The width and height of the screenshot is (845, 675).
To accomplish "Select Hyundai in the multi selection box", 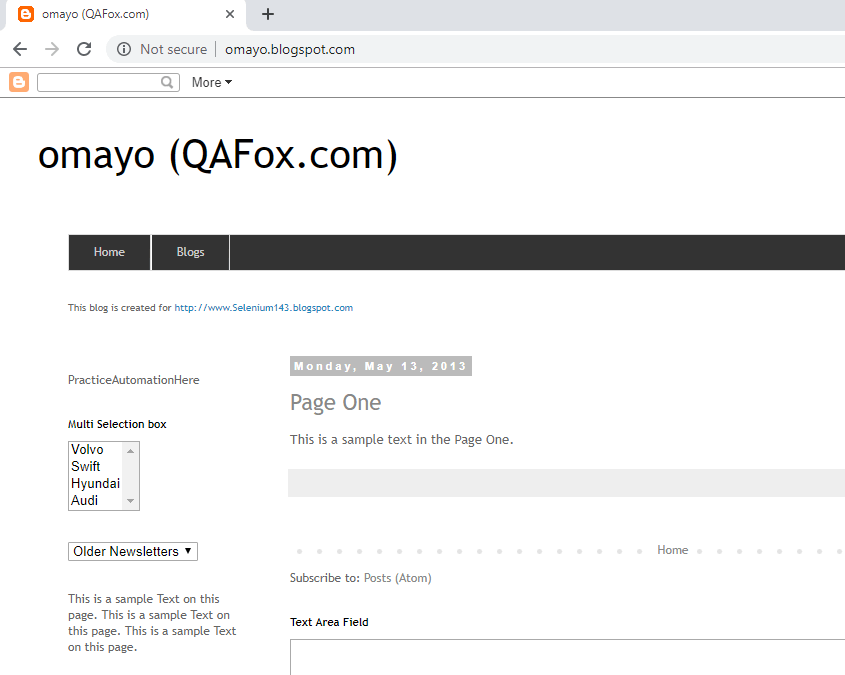I will pyautogui.click(x=95, y=483).
